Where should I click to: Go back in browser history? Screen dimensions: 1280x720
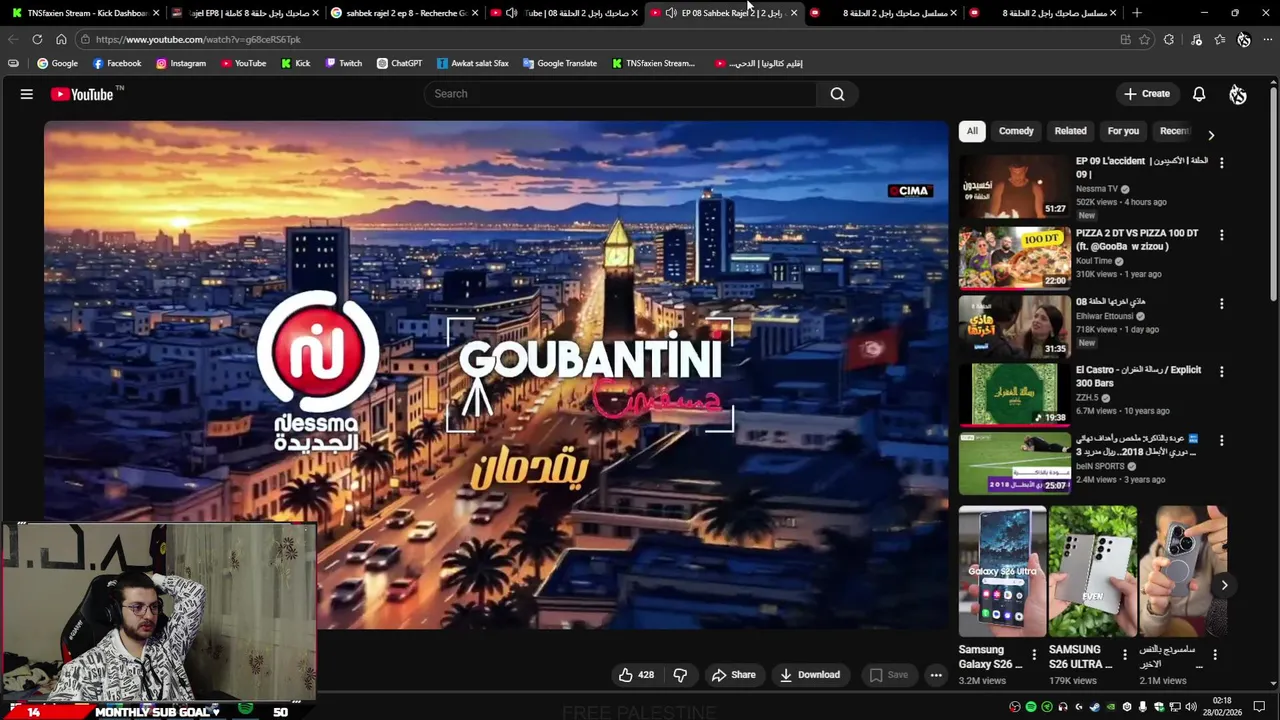point(13,39)
